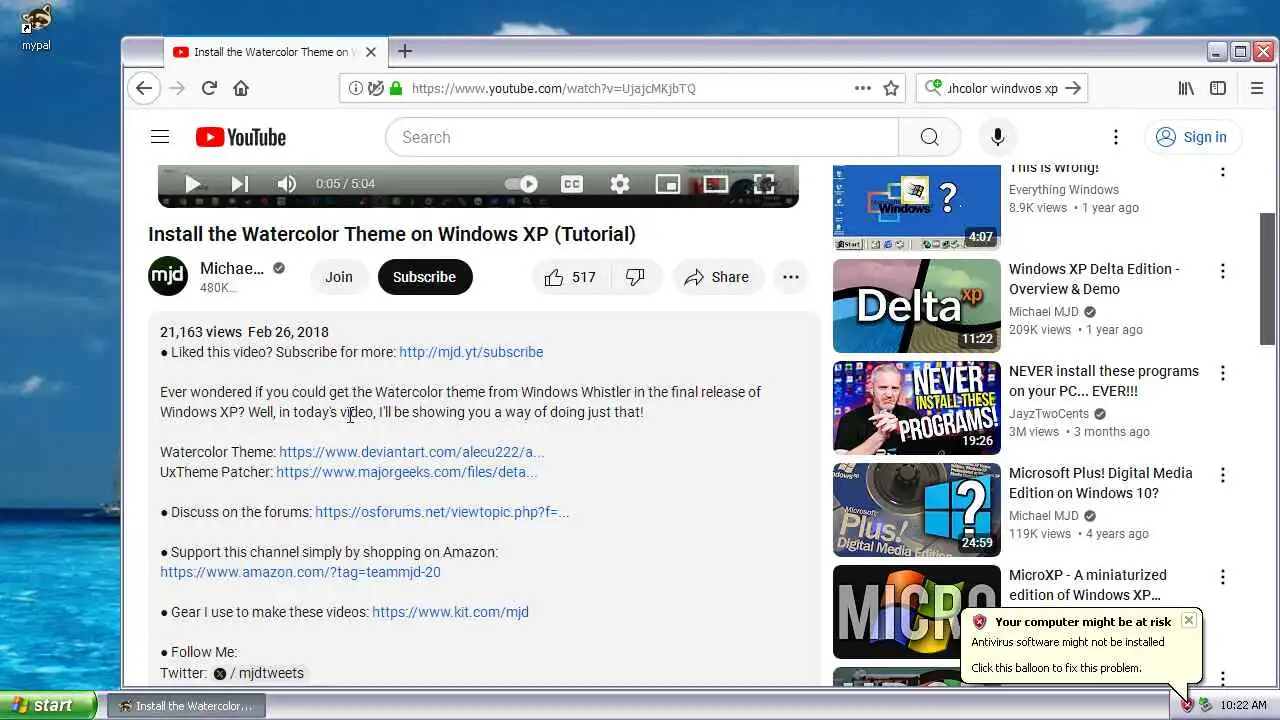Mute the video volume
The image size is (1280, 720).
pyautogui.click(x=286, y=184)
